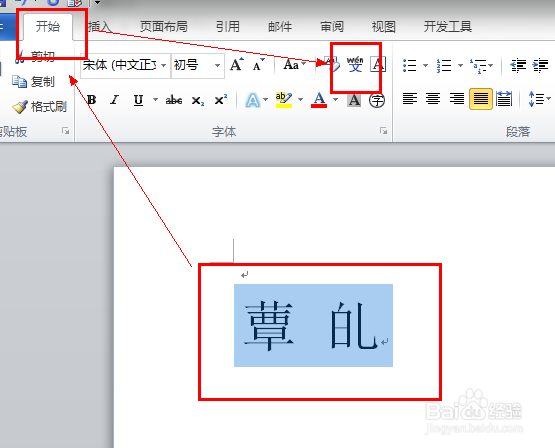Apply the yellow text highlight color
The width and height of the screenshot is (555, 448).
click(x=284, y=100)
